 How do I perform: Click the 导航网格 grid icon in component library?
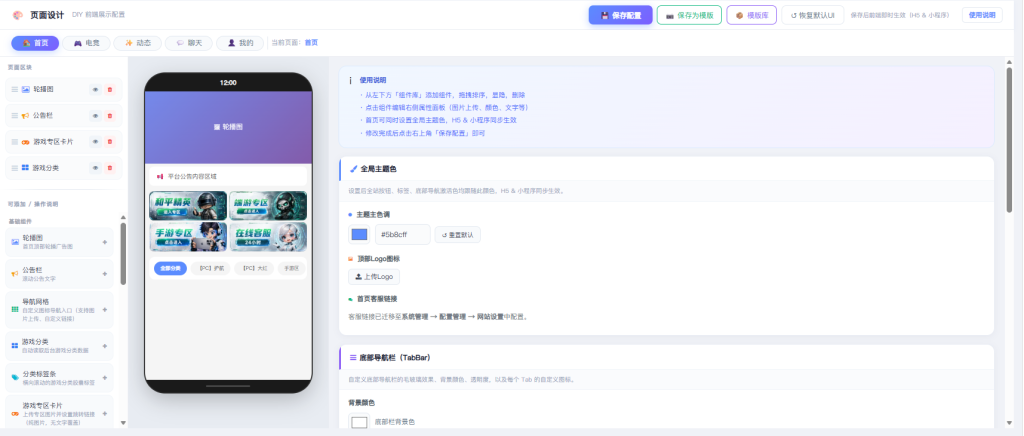pyautogui.click(x=15, y=309)
